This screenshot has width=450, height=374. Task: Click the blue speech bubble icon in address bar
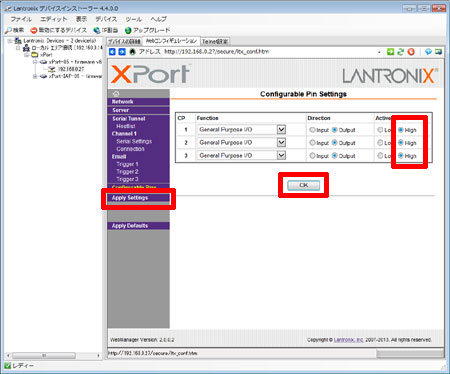pos(428,52)
